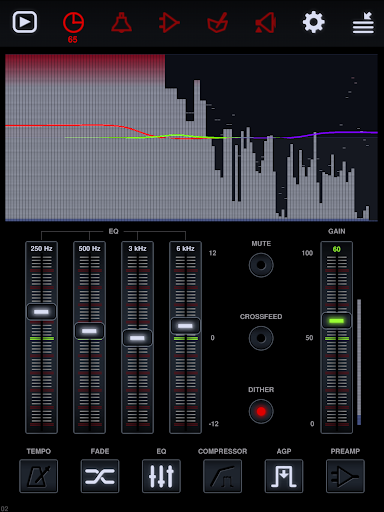Tap the red alarm bell icon
This screenshot has height=512, width=384.
click(x=121, y=23)
